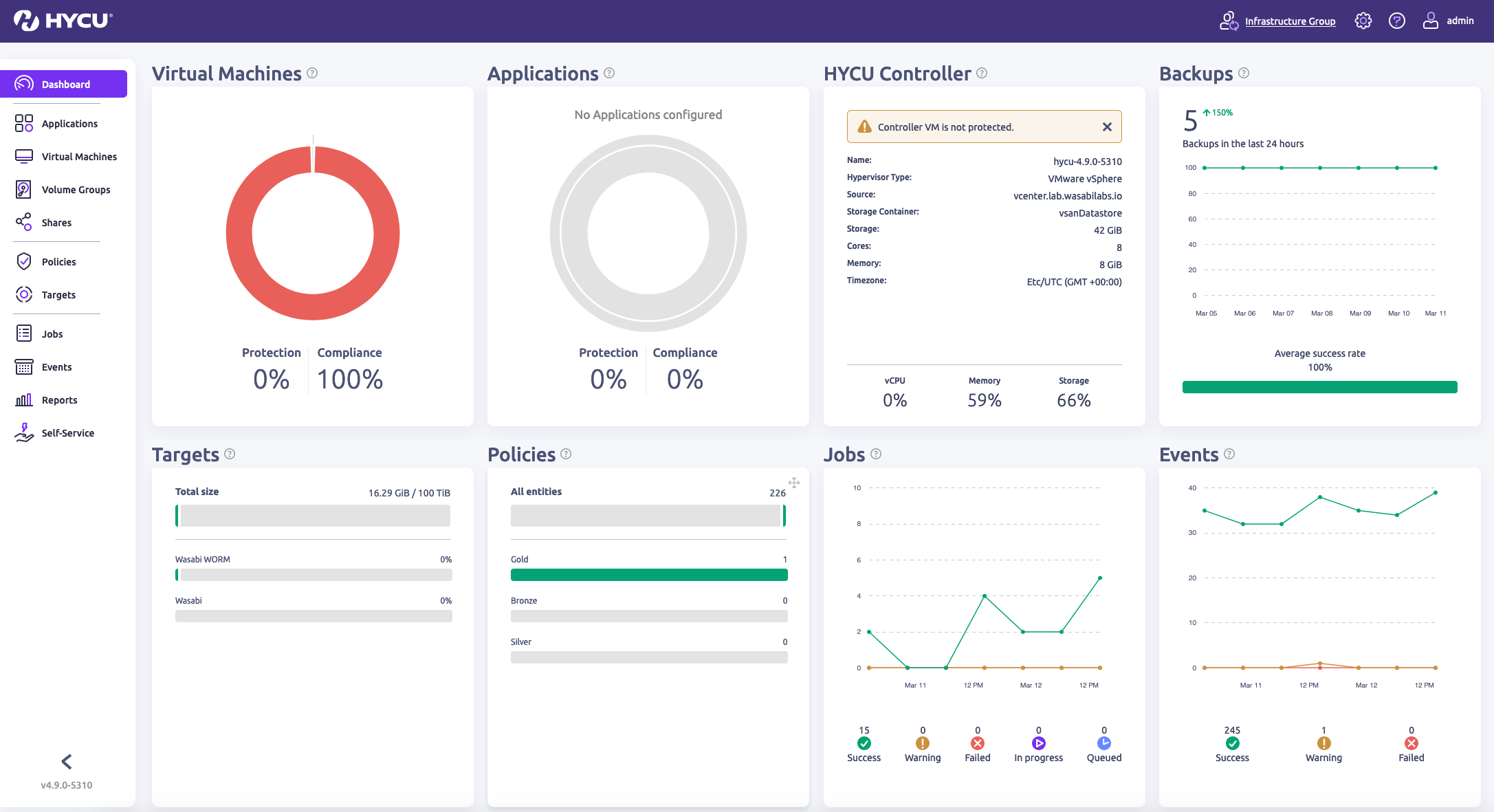Open the Shares section icon

point(23,222)
